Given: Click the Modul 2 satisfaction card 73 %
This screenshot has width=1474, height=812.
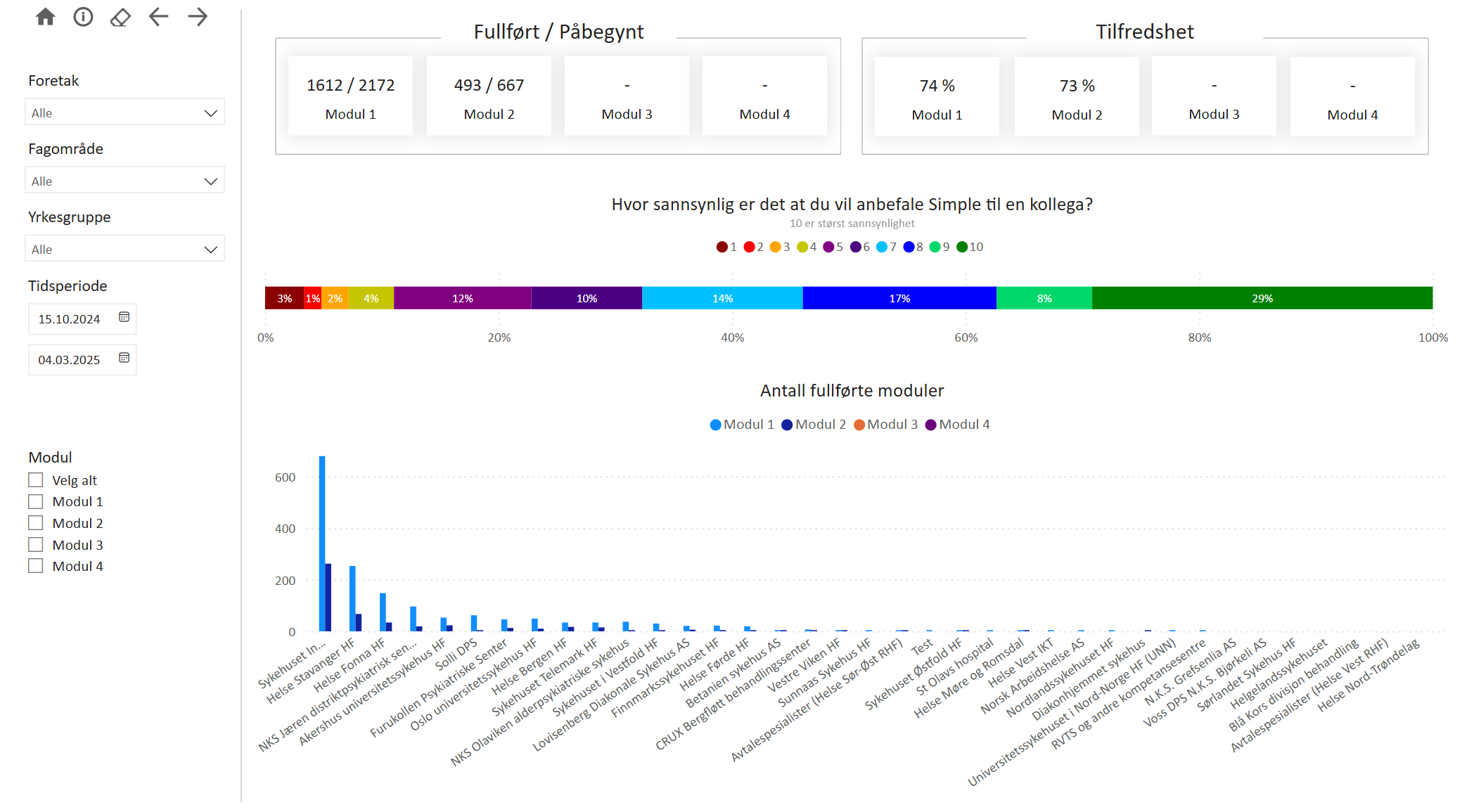Looking at the screenshot, I should pos(1077,97).
